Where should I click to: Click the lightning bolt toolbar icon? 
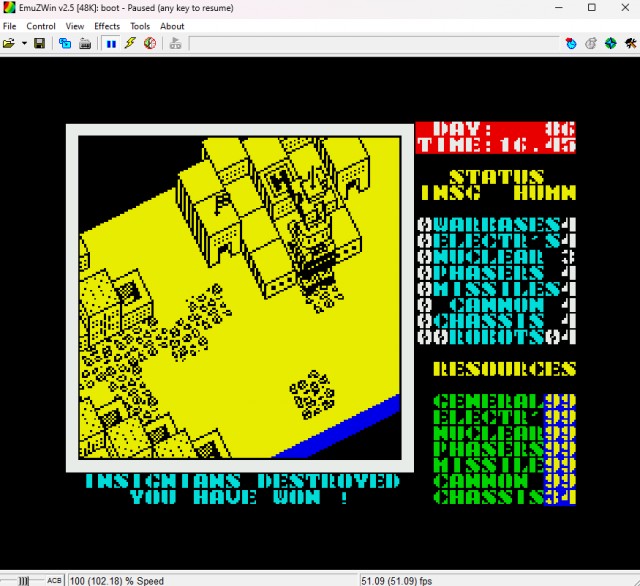131,44
